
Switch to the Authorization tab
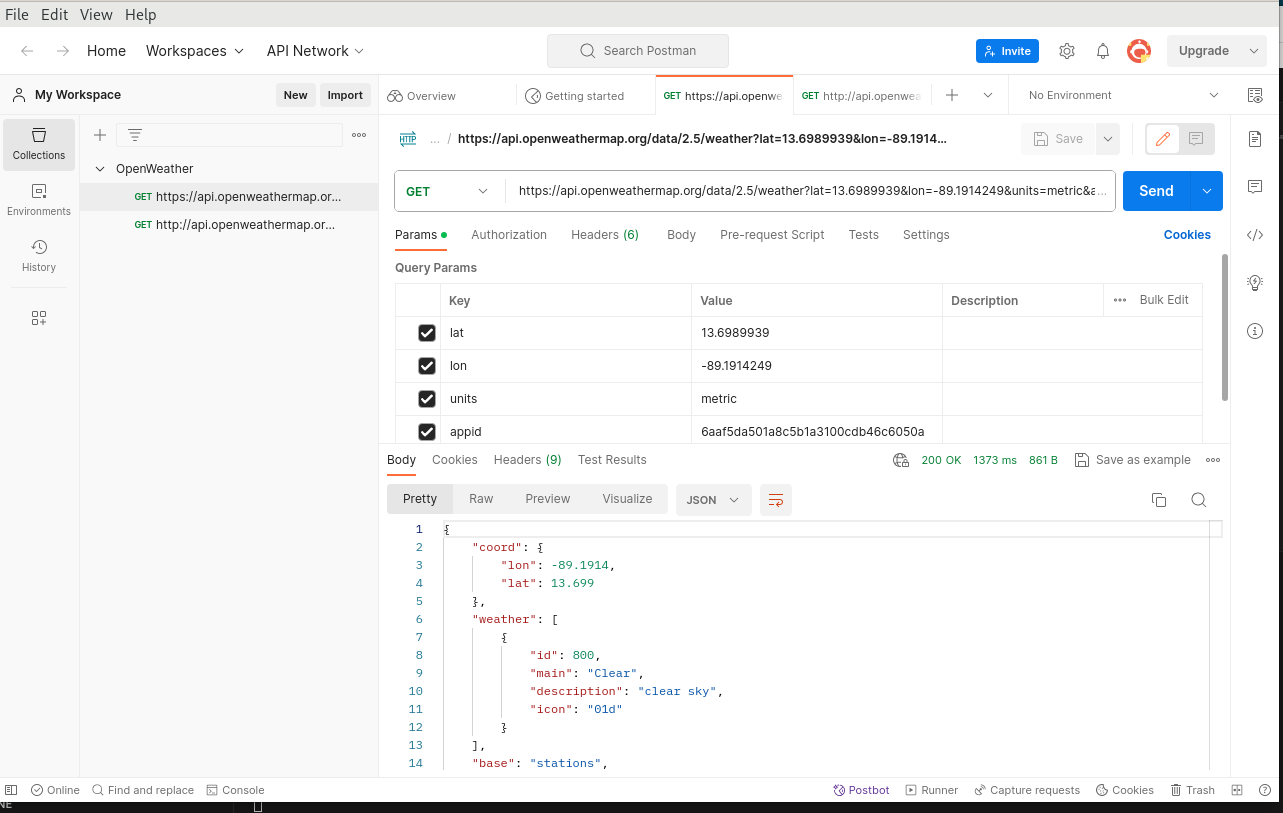click(509, 235)
